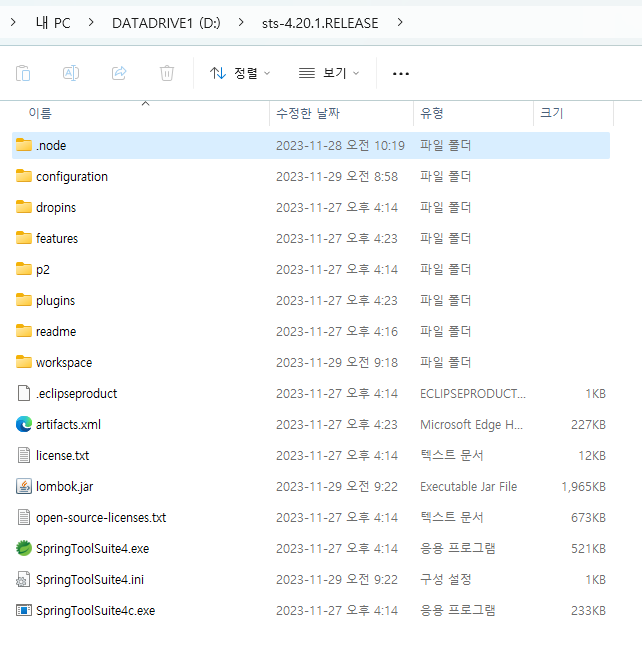The height and width of the screenshot is (671, 642).
Task: Click the readme folder name
Action: (x=56, y=332)
